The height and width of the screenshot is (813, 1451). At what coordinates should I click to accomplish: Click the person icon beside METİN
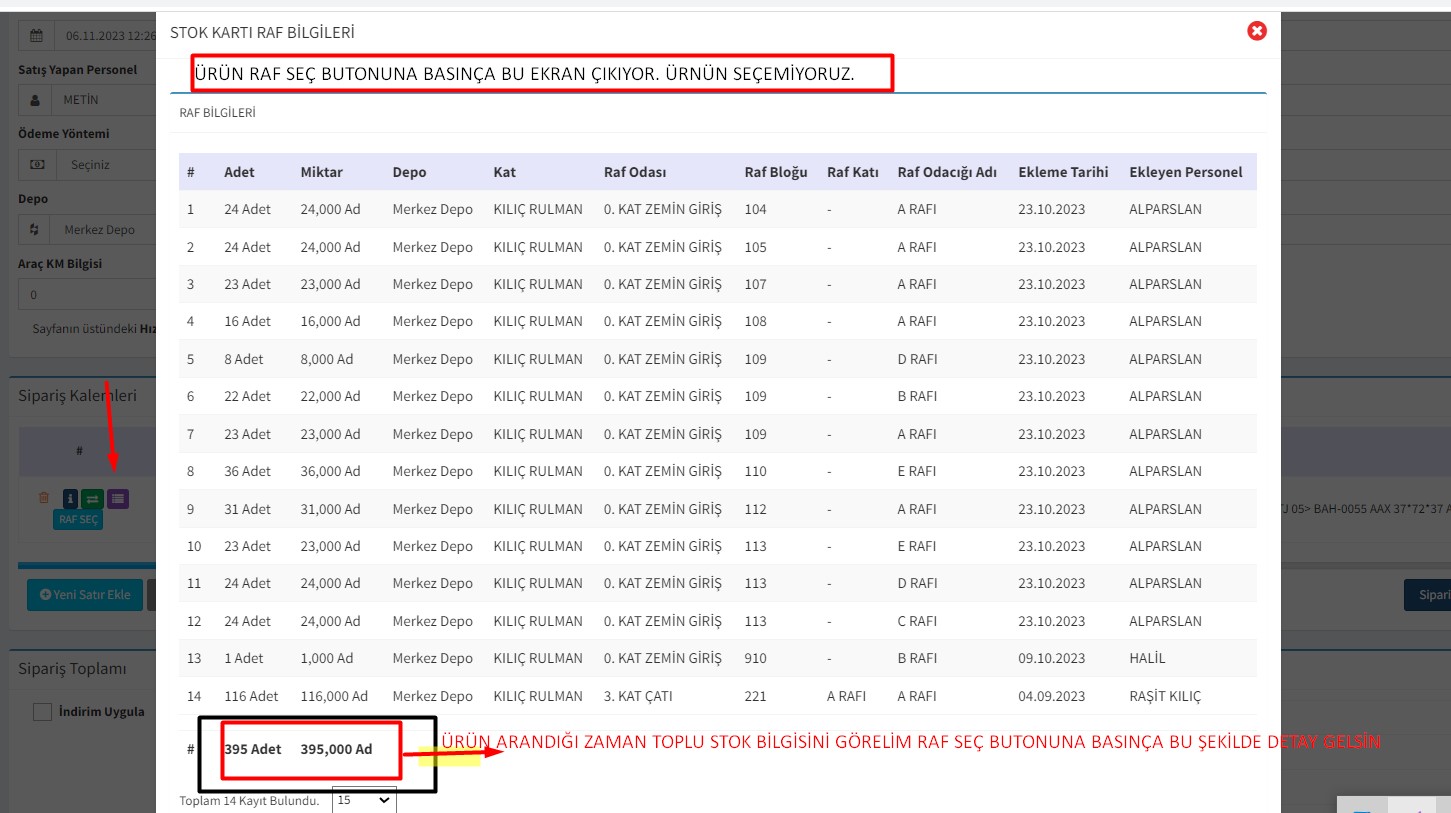click(x=36, y=100)
